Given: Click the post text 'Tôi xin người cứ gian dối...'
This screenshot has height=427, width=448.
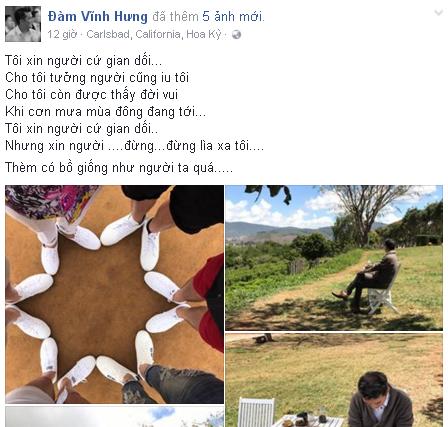Looking at the screenshot, I should pos(84,61).
